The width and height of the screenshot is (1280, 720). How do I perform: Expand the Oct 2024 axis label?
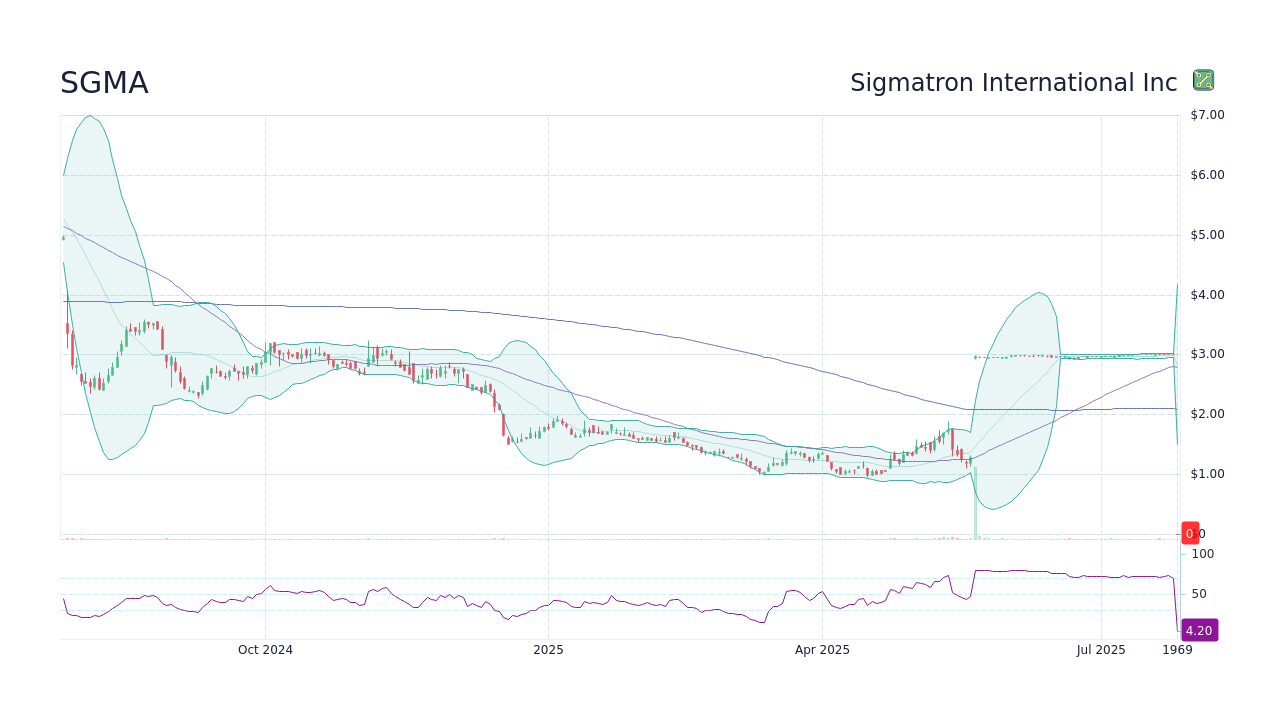point(267,650)
